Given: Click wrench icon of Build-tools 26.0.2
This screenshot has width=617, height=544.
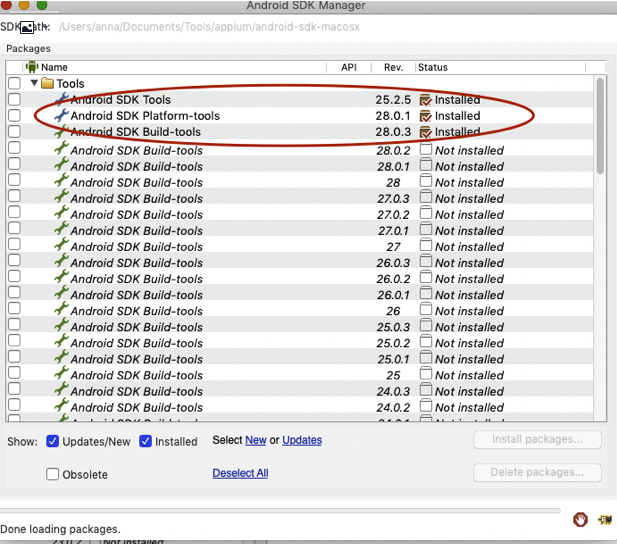Looking at the screenshot, I should (61, 277).
